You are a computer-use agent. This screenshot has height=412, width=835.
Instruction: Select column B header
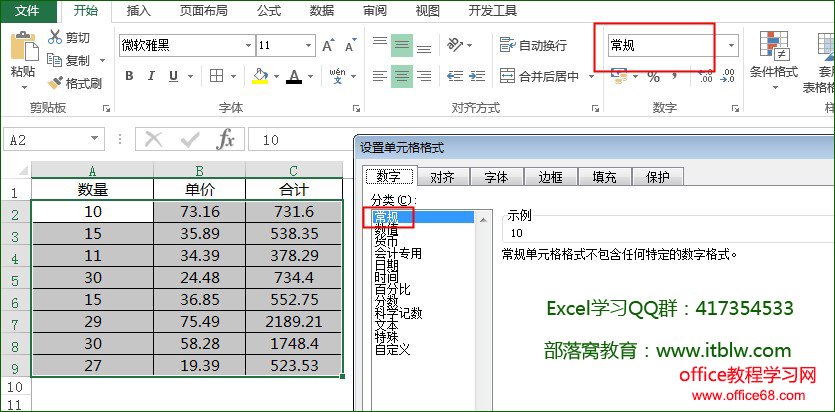pyautogui.click(x=200, y=171)
